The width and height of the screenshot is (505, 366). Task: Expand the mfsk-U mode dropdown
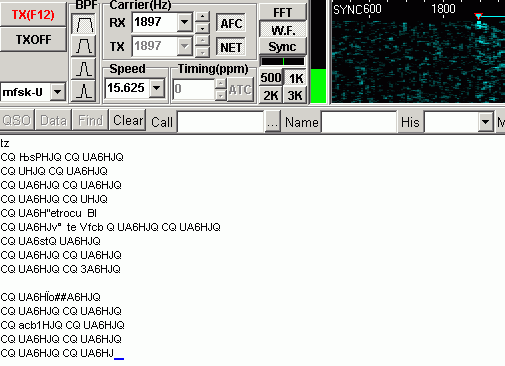coord(58,91)
